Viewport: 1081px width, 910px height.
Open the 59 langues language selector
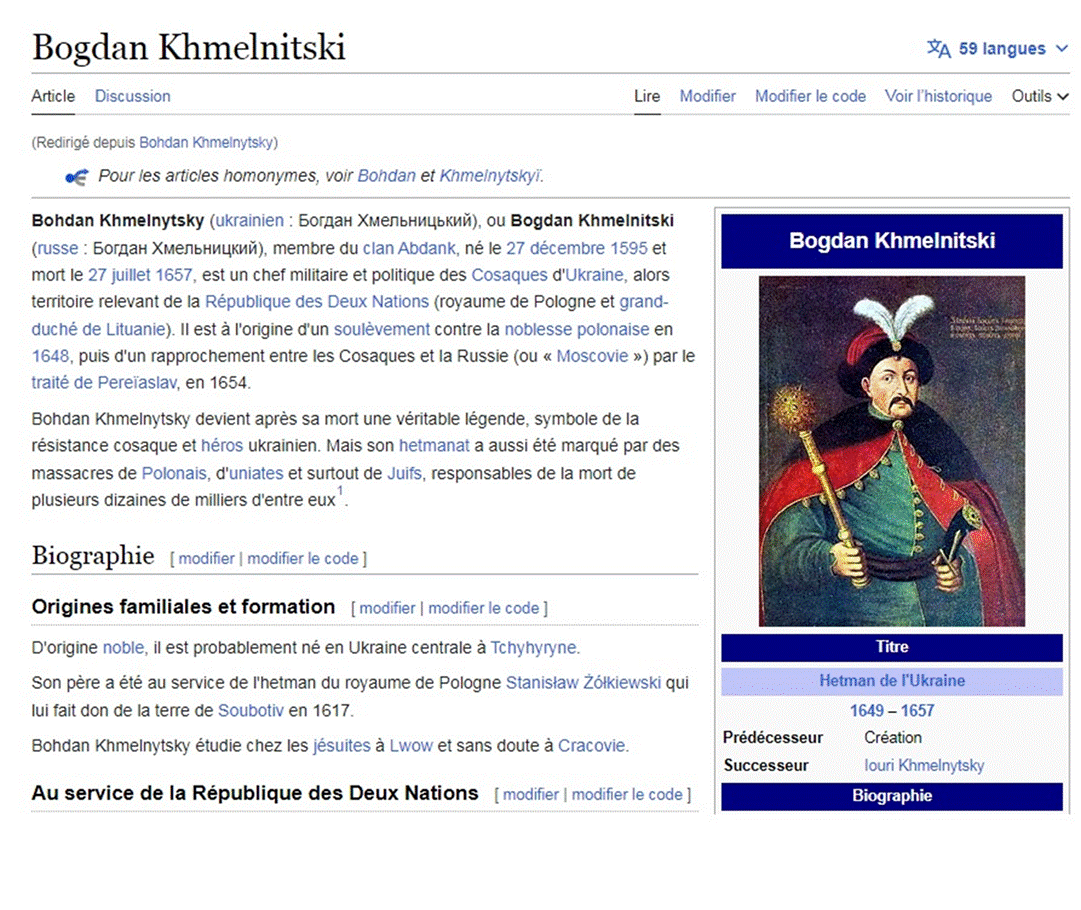coord(998,49)
